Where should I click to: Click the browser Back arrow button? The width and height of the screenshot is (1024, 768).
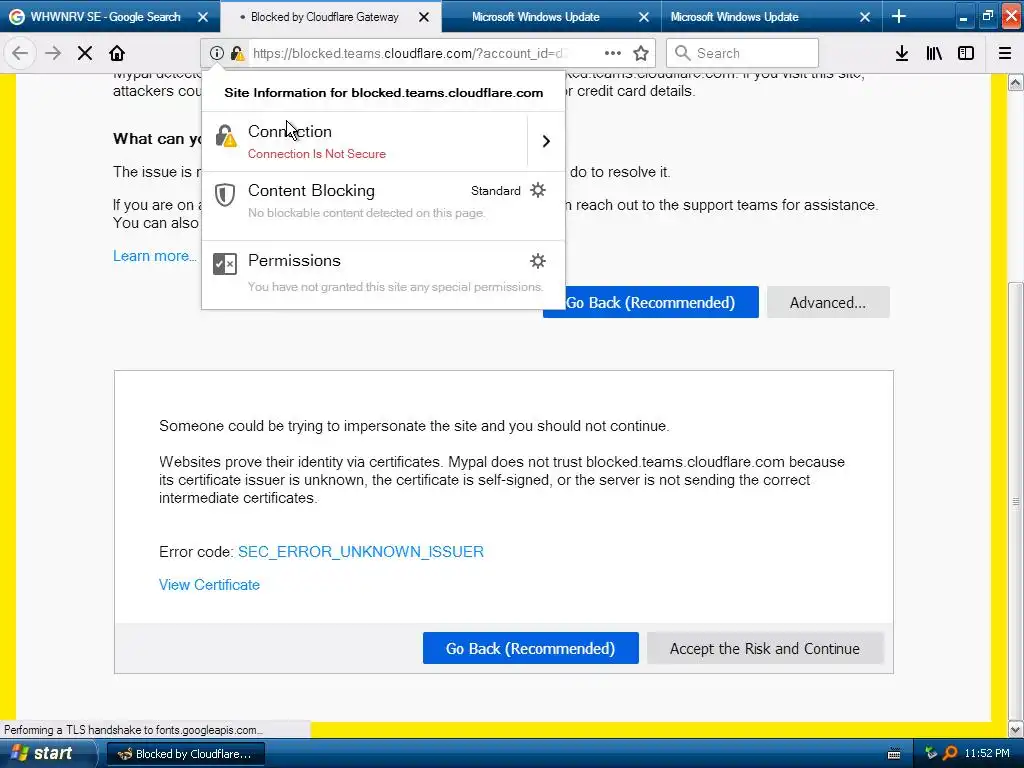[20, 53]
